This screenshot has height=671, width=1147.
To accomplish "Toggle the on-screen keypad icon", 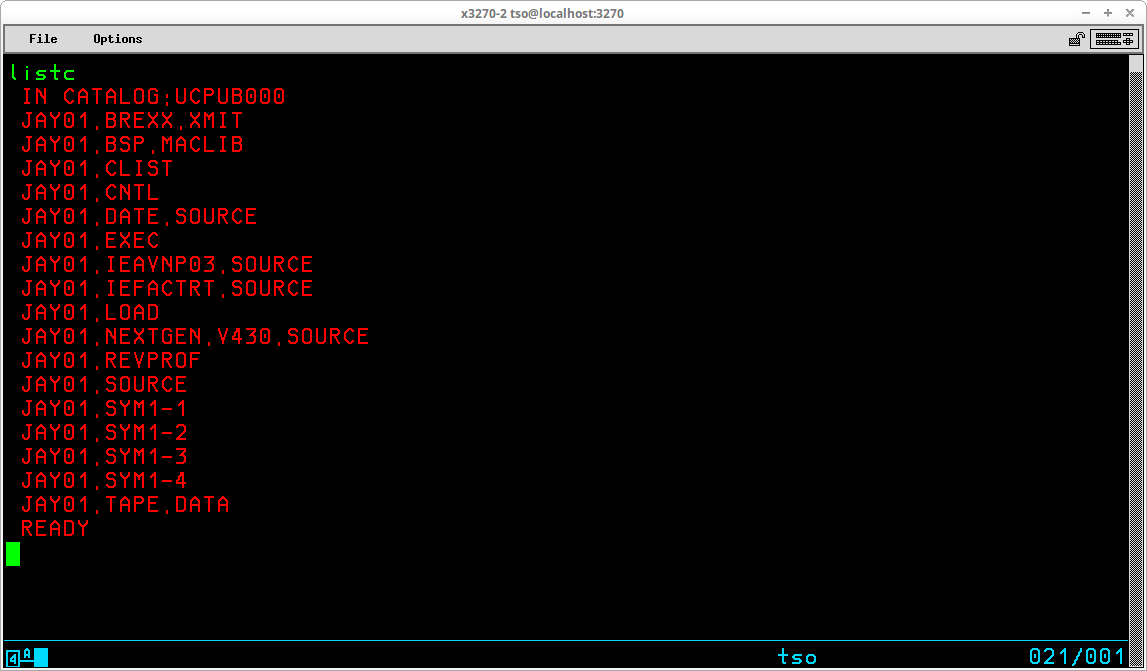I will (1114, 39).
